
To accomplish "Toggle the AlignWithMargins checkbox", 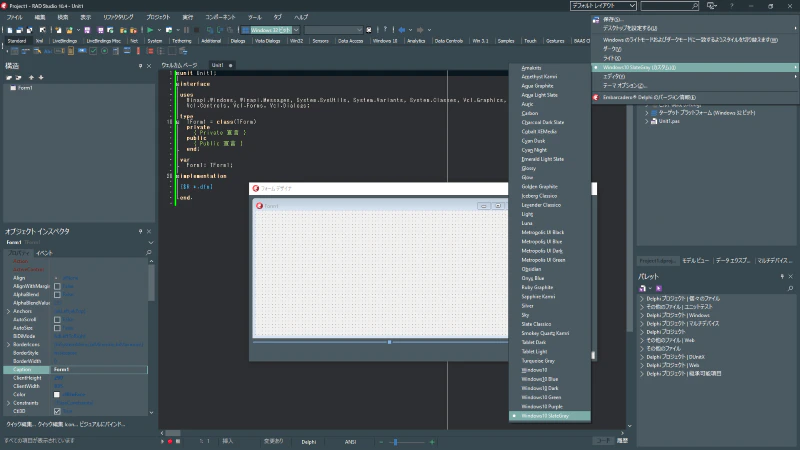I will [57, 286].
